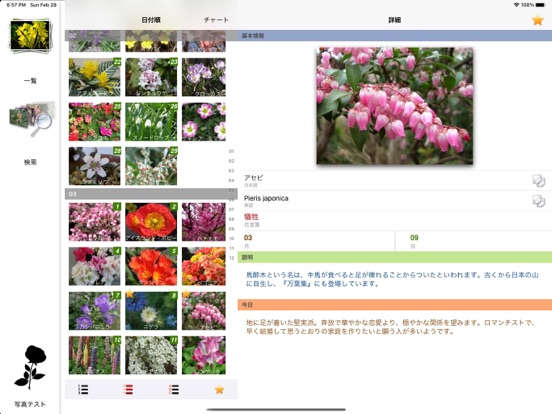Tap the orange 今日 section header
Viewport: 552px width, 414px height.
pyautogui.click(x=395, y=305)
